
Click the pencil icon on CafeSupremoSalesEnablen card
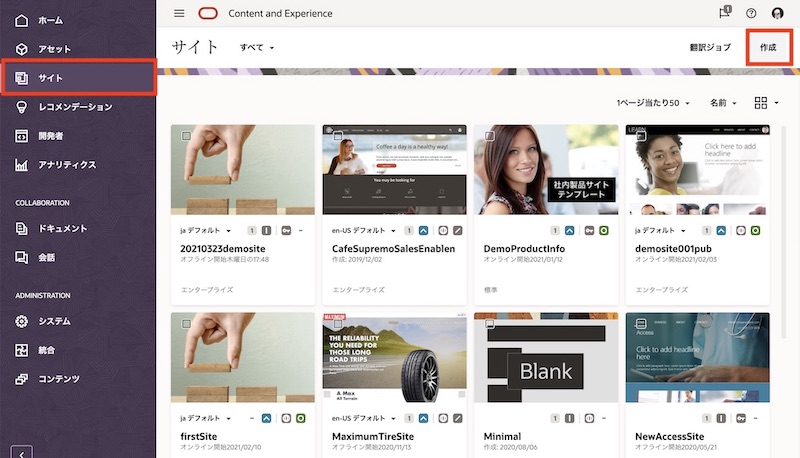point(458,230)
